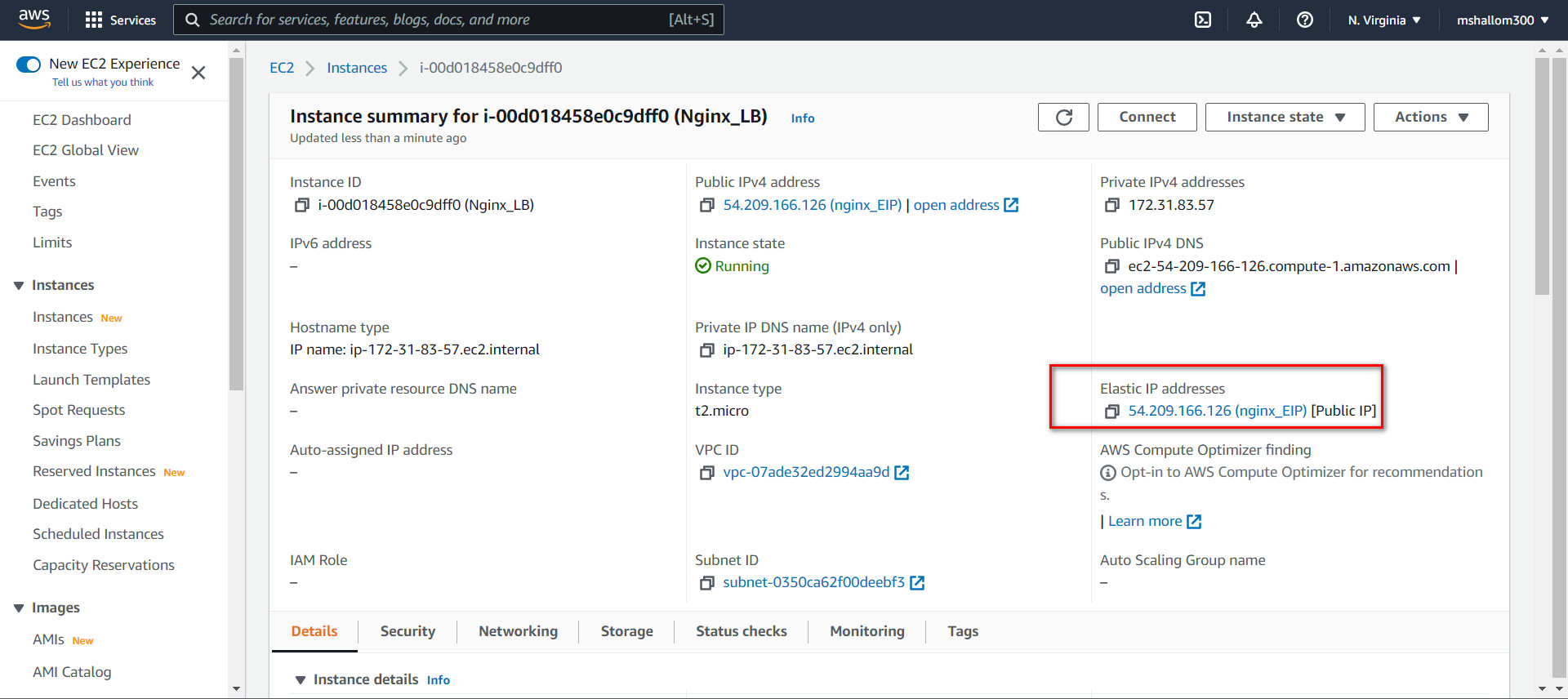Screen dimensions: 1568x699
Task: Open Learn more external link icon
Action: (x=1194, y=521)
